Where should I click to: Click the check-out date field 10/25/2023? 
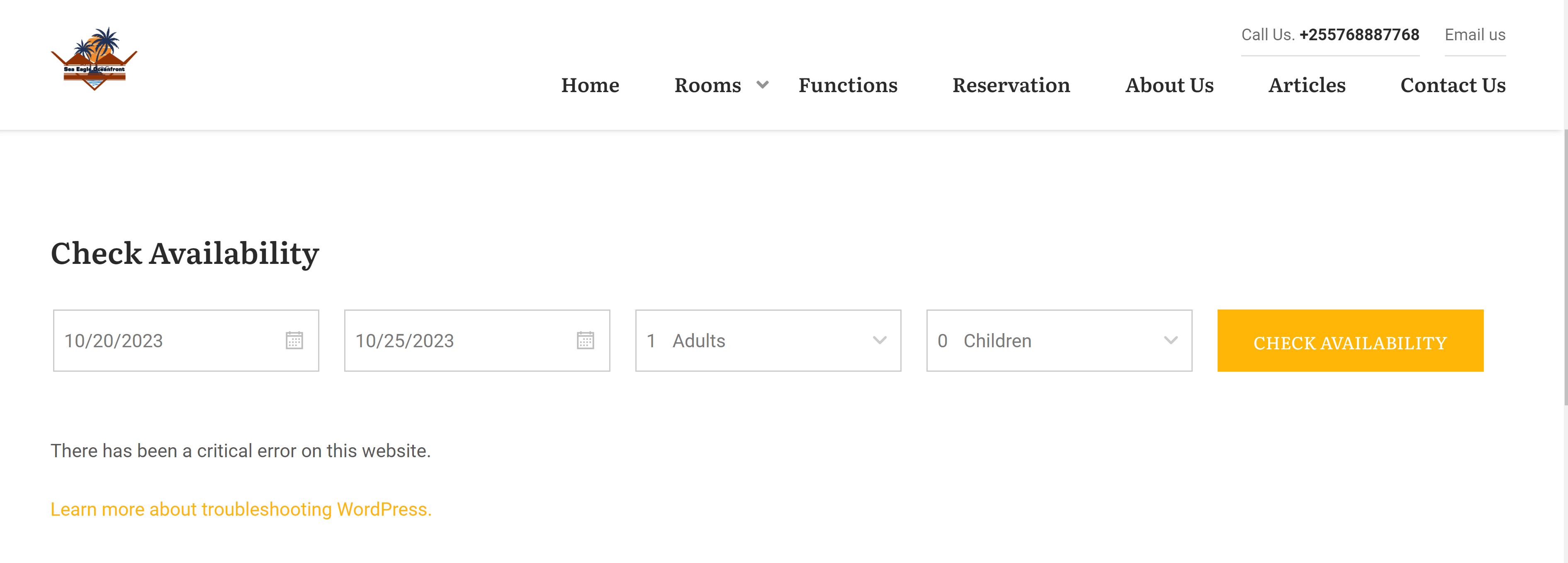point(476,340)
